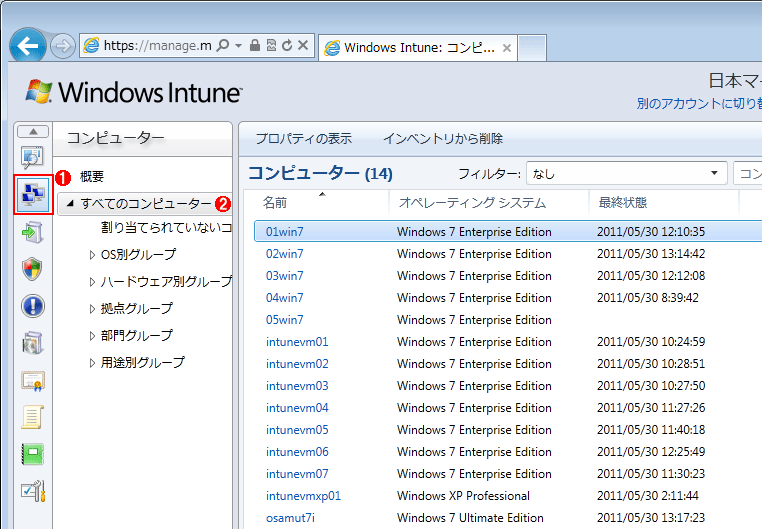The image size is (762, 529).
Task: Close the Windows Intune browser tab
Action: pyautogui.click(x=506, y=48)
